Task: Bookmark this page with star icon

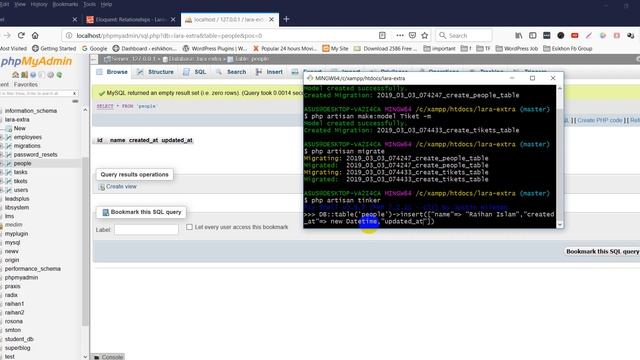Action: (424, 36)
